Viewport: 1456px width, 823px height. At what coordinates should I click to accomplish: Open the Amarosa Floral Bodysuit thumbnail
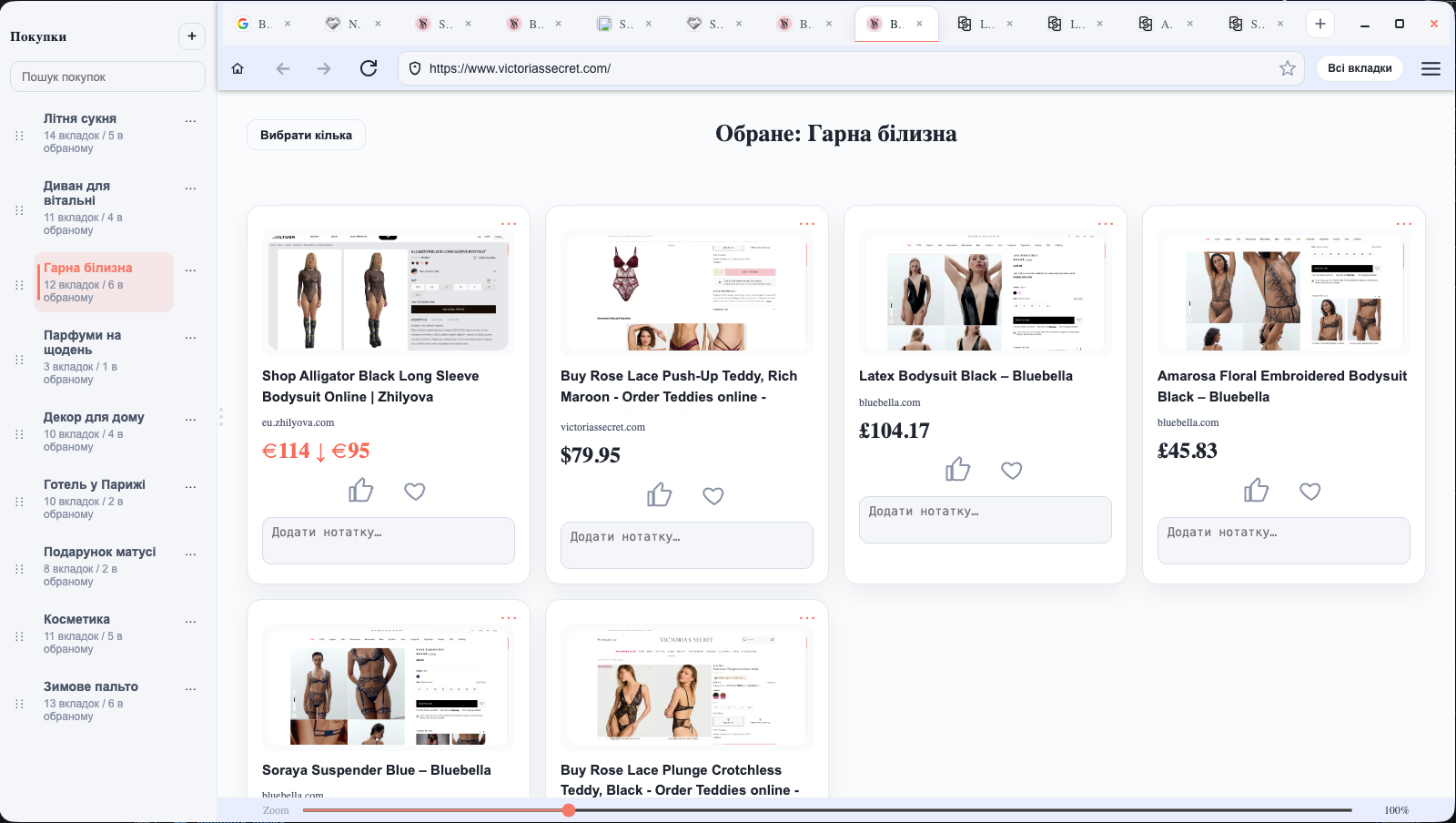1284,291
